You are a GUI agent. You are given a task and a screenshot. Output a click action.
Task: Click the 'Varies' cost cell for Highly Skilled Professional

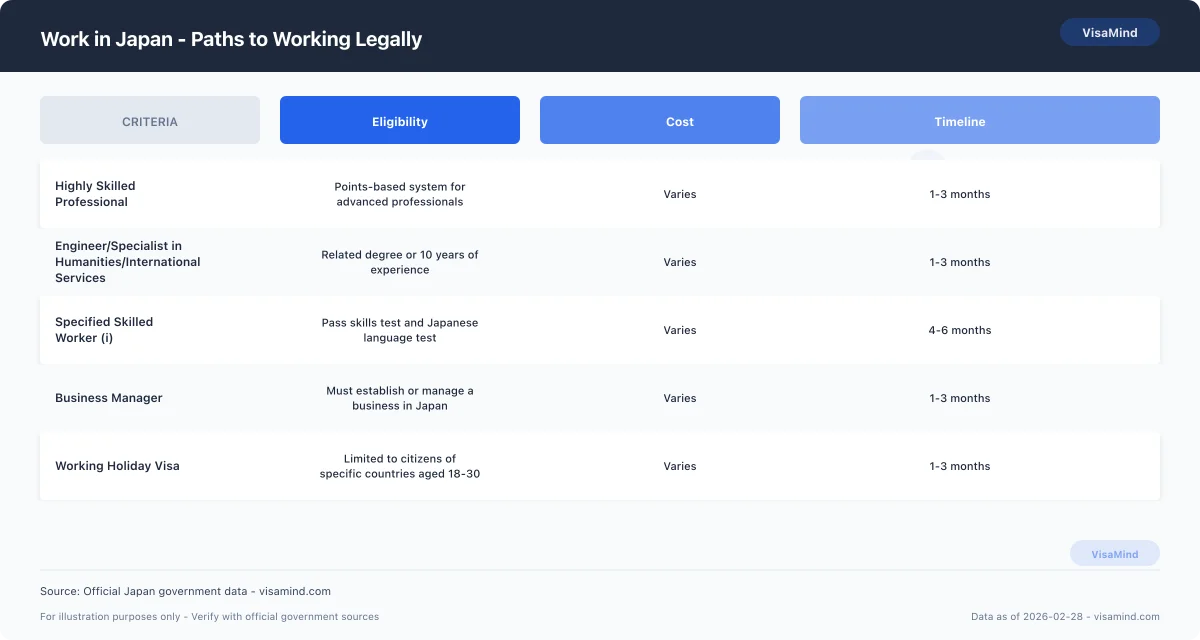click(680, 194)
